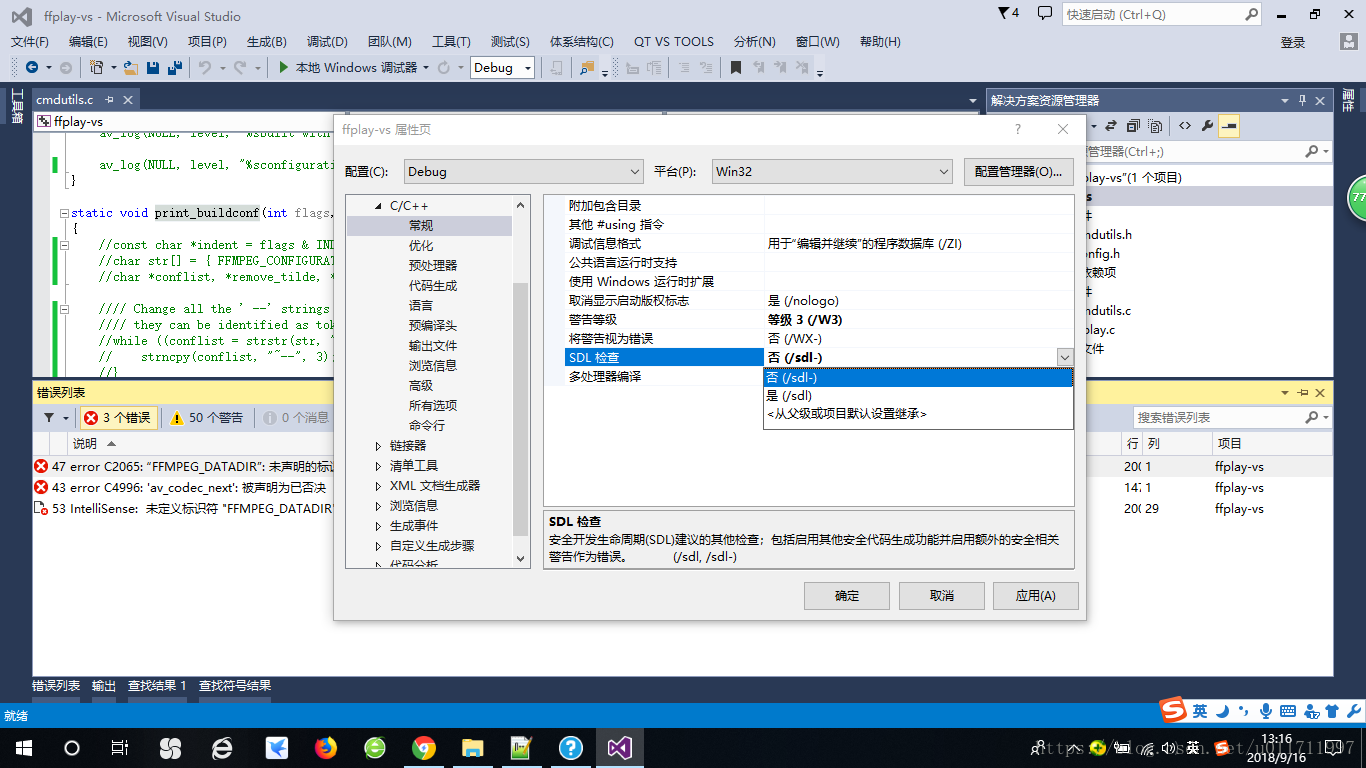The height and width of the screenshot is (768, 1366).
Task: Open the toolbar Debug solution configuration dropdown
Action: pyautogui.click(x=502, y=67)
